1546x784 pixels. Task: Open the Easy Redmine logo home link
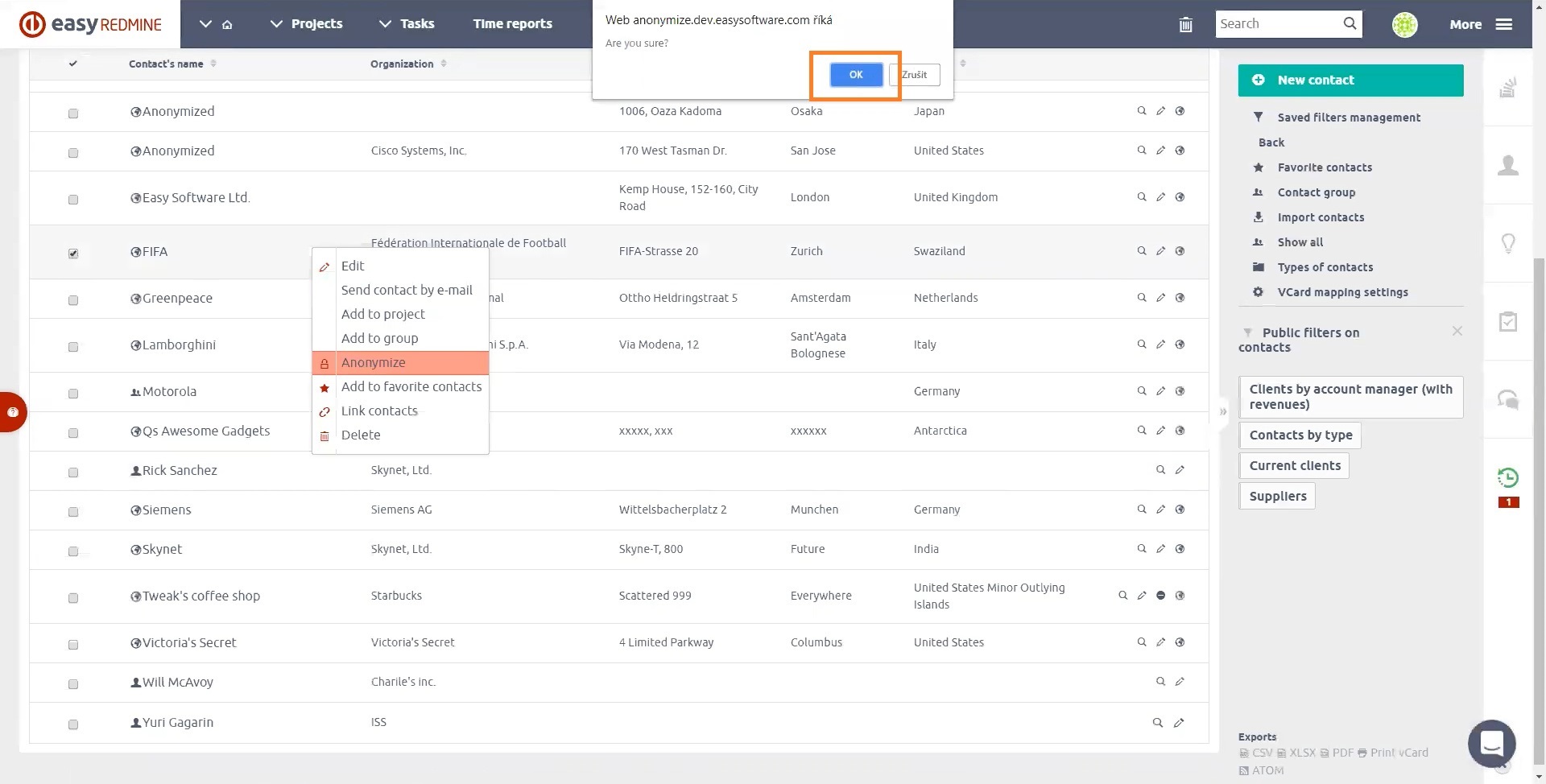(x=90, y=24)
